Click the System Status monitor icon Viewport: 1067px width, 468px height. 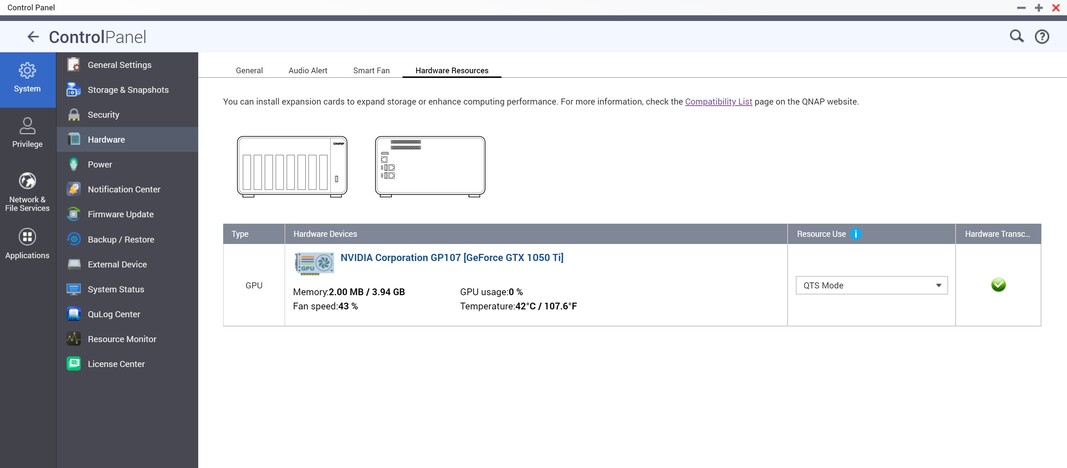click(x=74, y=289)
